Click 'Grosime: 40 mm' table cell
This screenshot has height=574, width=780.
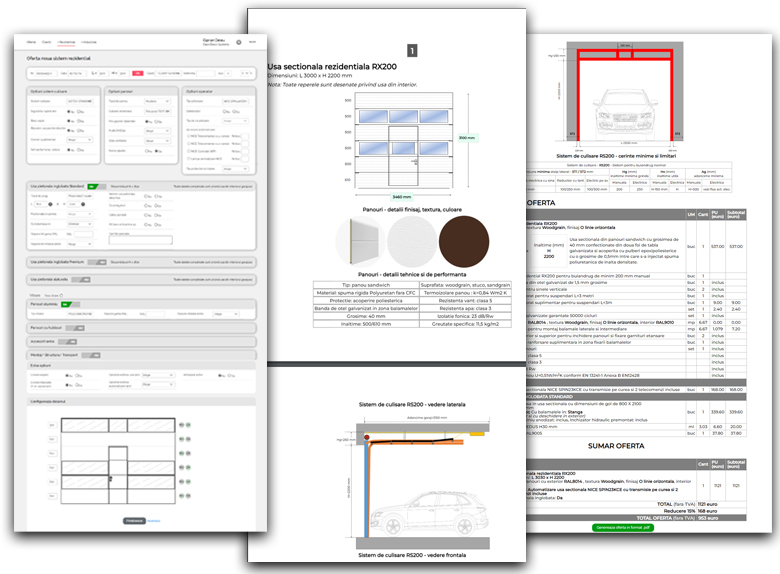click(x=366, y=316)
